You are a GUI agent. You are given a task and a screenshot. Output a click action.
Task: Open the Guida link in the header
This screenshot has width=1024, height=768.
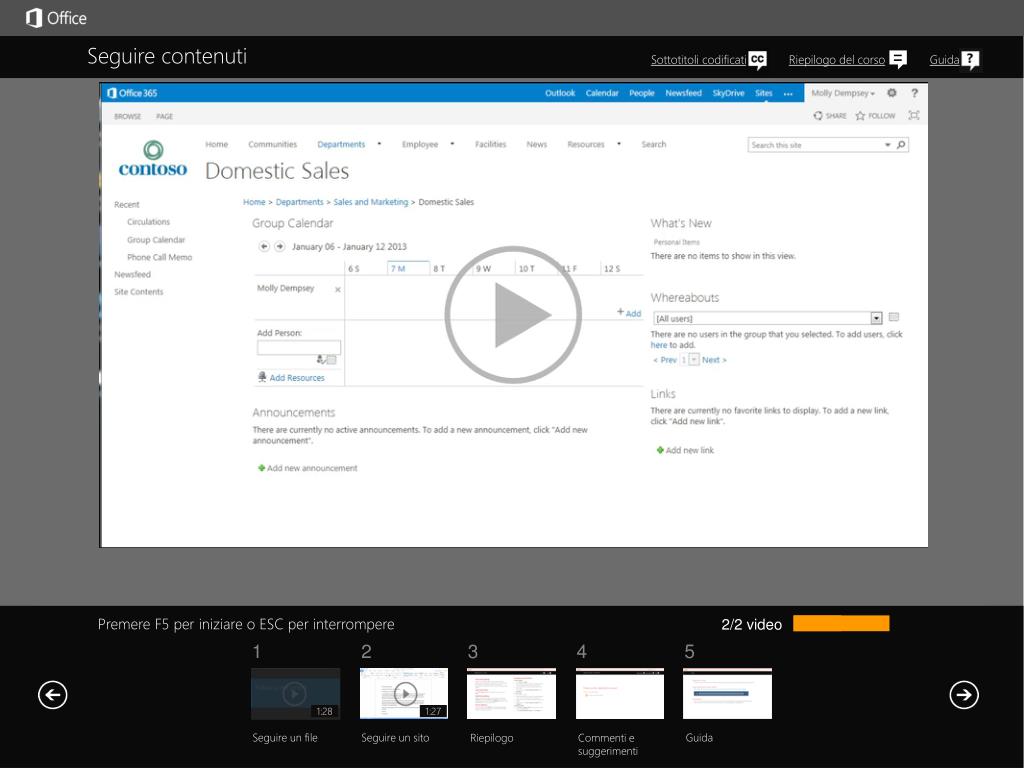click(x=944, y=60)
